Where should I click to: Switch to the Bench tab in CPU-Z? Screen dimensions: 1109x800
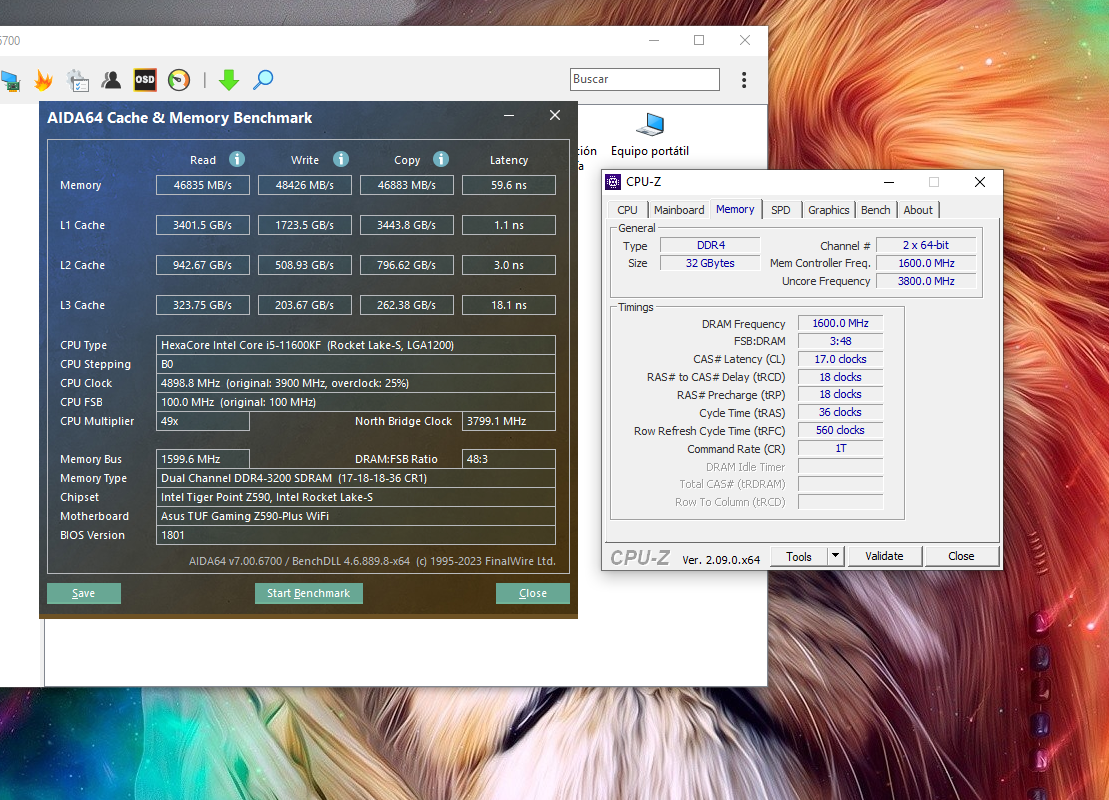[x=876, y=210]
